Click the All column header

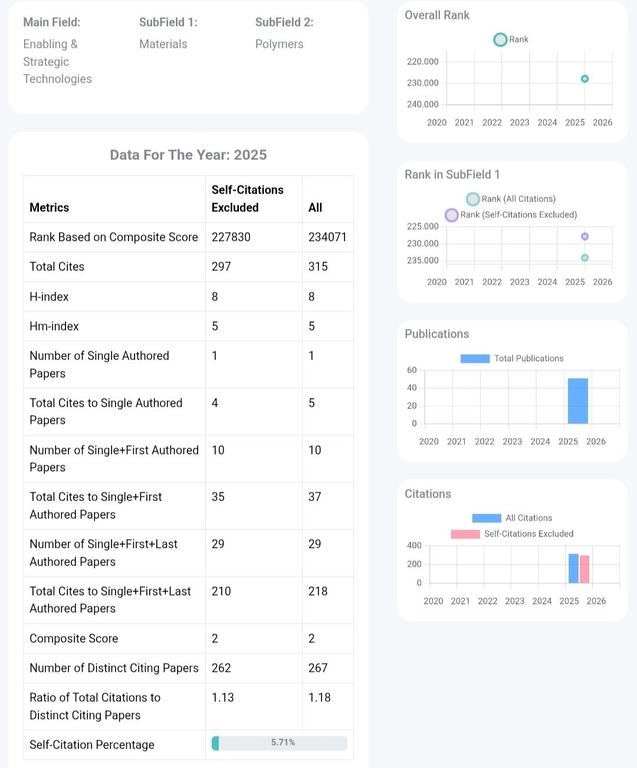316,207
